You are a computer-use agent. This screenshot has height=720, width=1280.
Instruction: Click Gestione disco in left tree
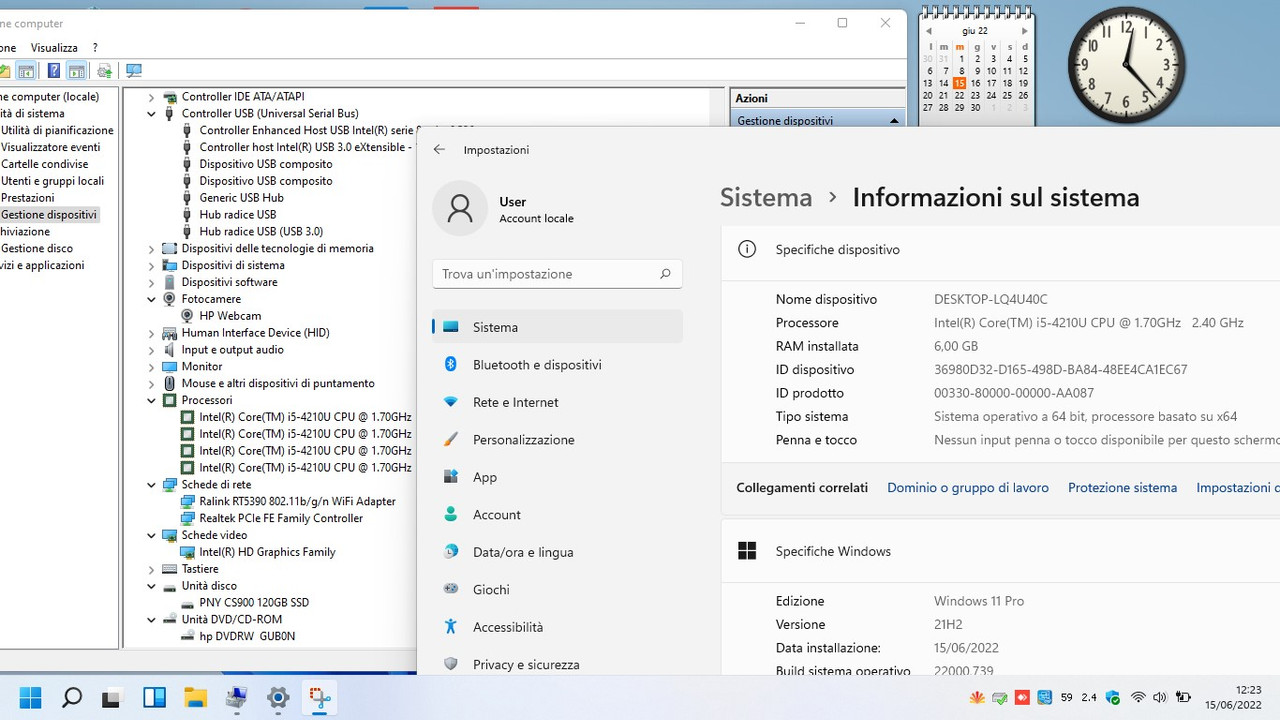pos(36,248)
